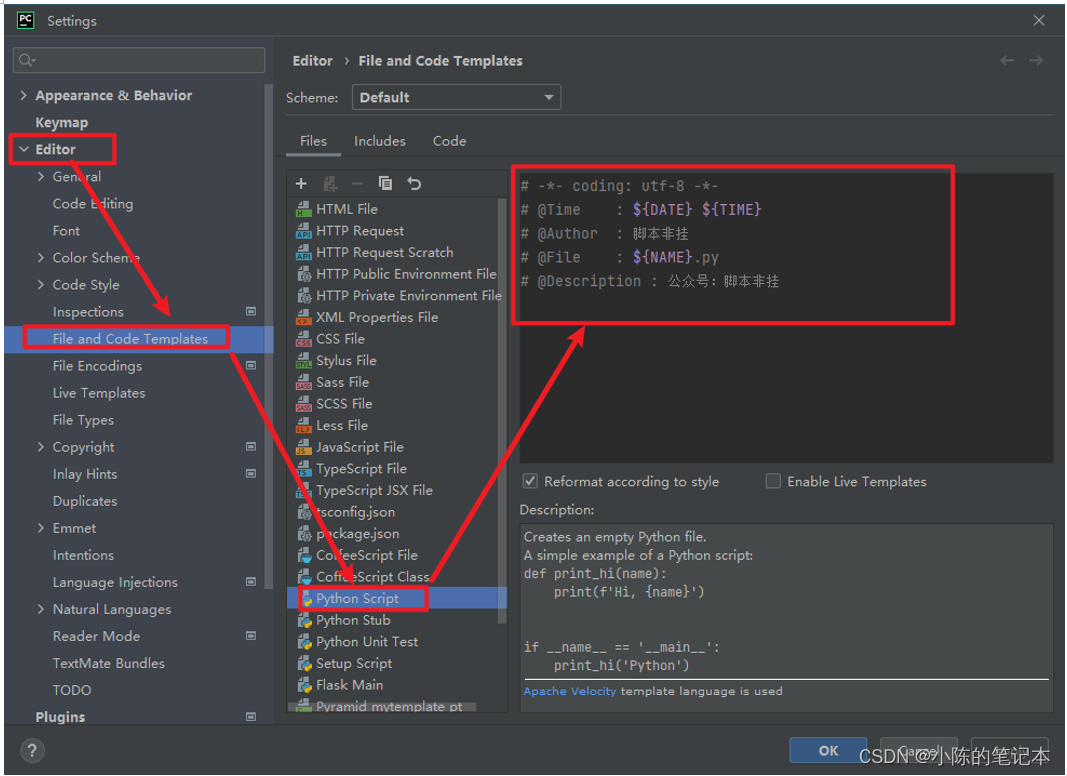The height and width of the screenshot is (776, 1067).
Task: Click the navigate forward arrow icon
Action: point(1036,61)
